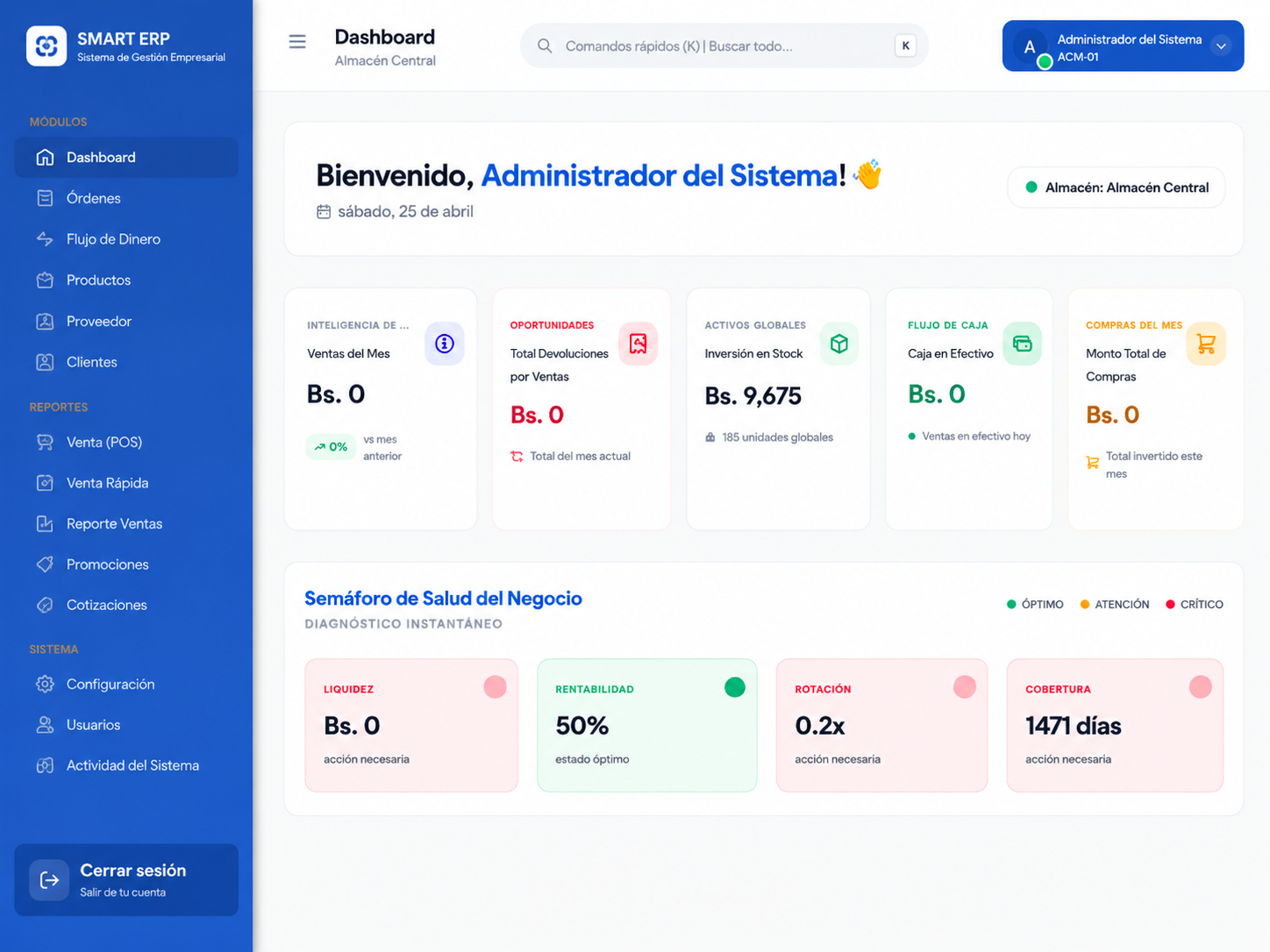Click the Proveedor sidebar icon
Viewport: 1270px width, 952px height.
45,321
